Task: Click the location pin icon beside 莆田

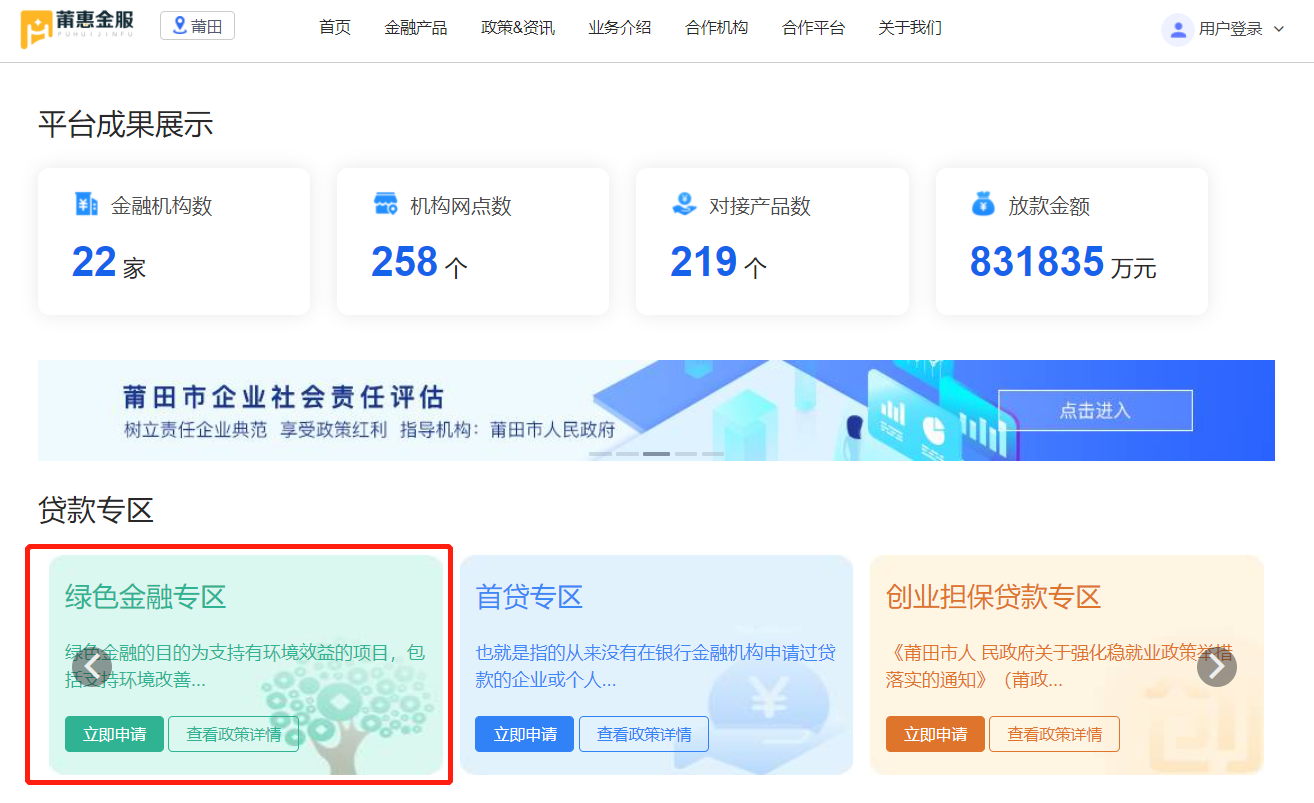Action: (x=180, y=26)
